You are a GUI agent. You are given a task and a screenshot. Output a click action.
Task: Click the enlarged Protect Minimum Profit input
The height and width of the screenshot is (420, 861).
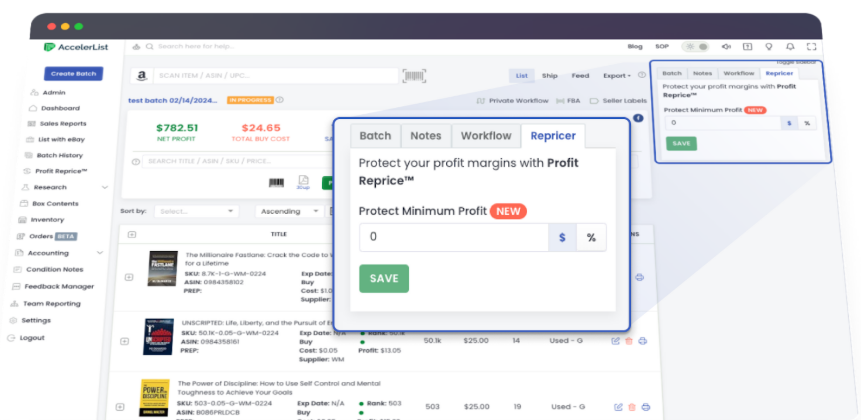tap(453, 237)
